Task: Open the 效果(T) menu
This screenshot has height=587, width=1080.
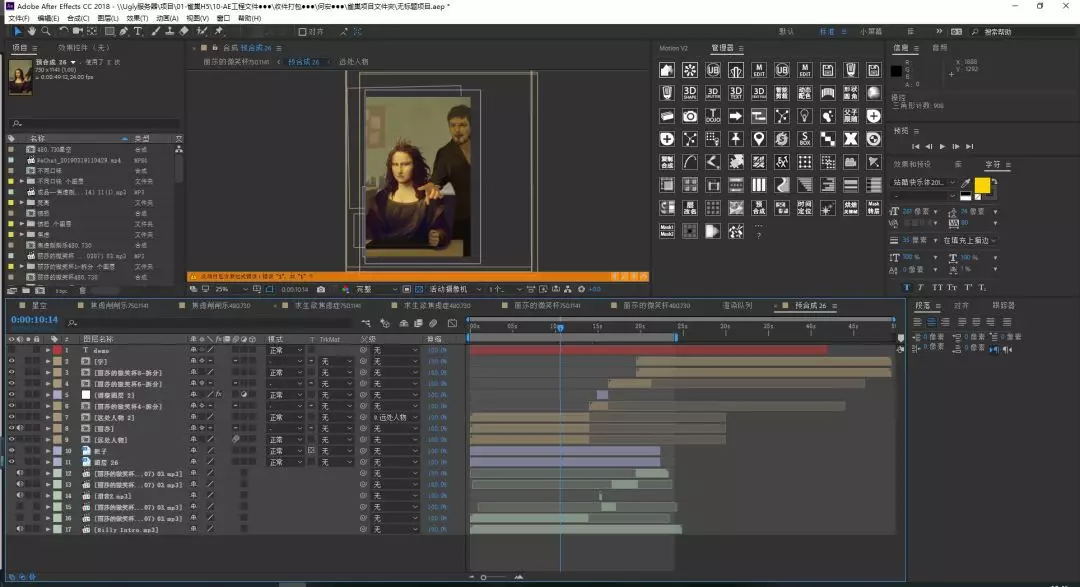Action: [137, 18]
